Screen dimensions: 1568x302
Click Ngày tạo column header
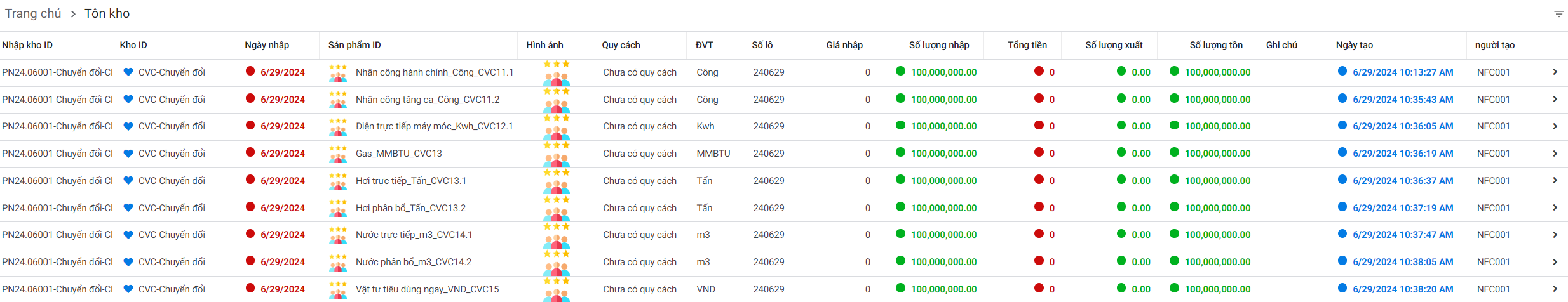(1354, 45)
